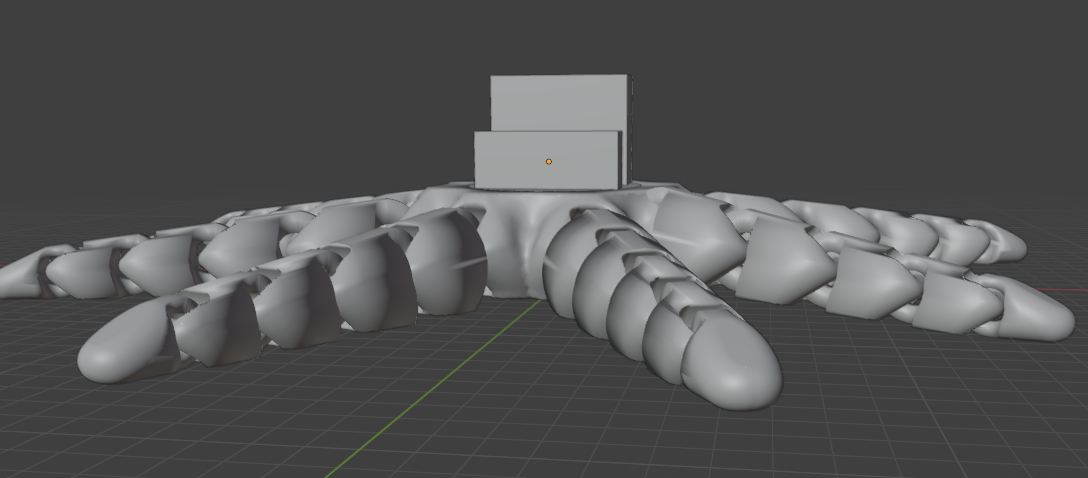Select the rounded tip of front-left arm
This screenshot has height=478, width=1088.
126,342
